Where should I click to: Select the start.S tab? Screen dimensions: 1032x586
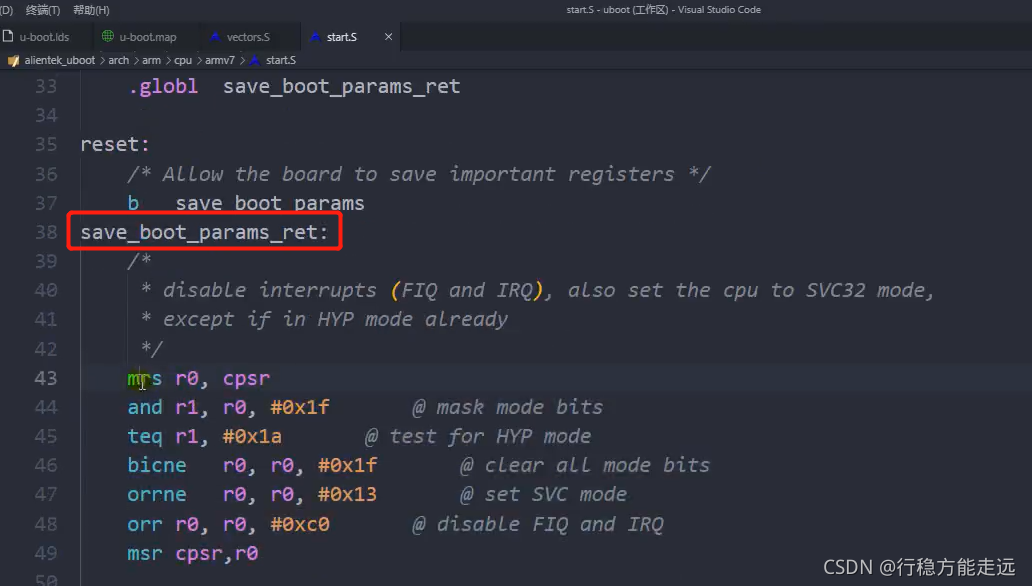click(x=342, y=37)
